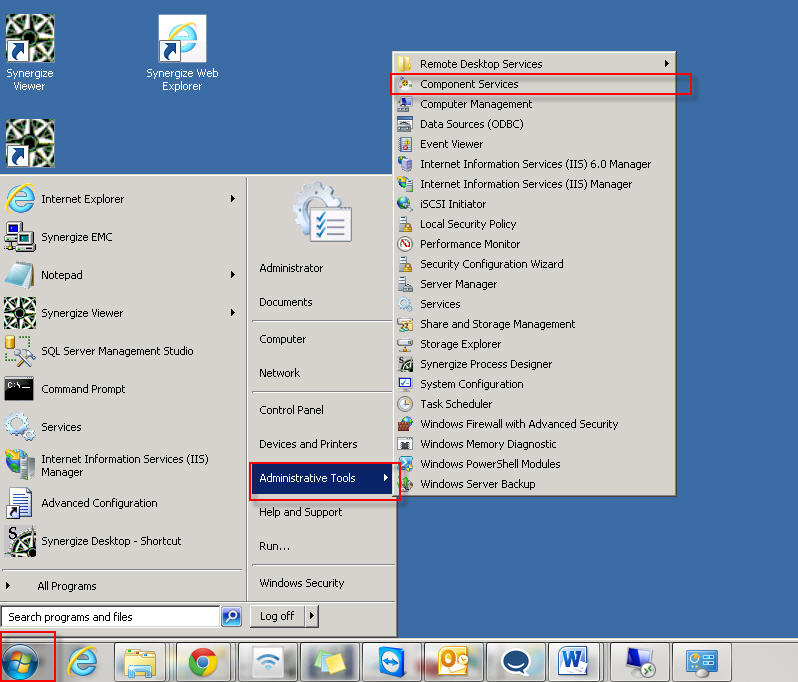
Task: Open Windows Server Backup
Action: tap(534, 484)
